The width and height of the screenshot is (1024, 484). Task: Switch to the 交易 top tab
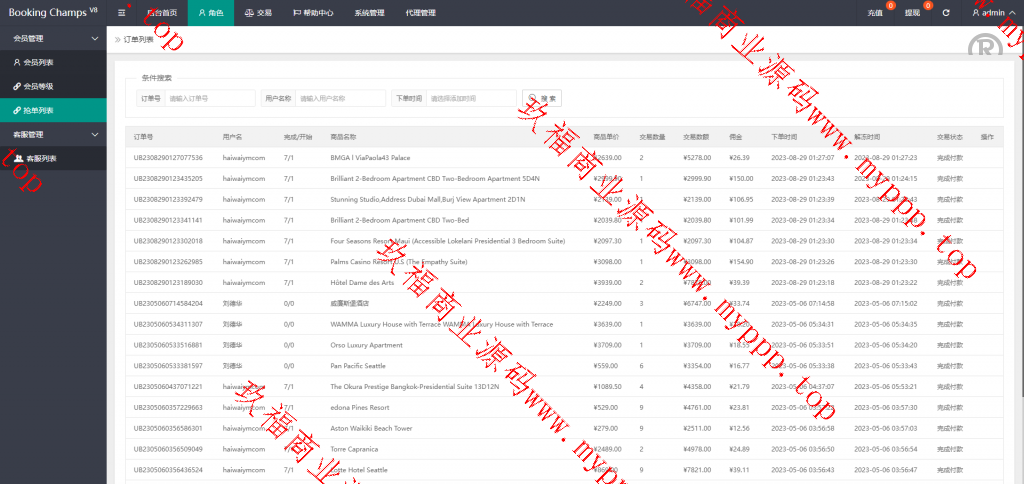pyautogui.click(x=258, y=13)
